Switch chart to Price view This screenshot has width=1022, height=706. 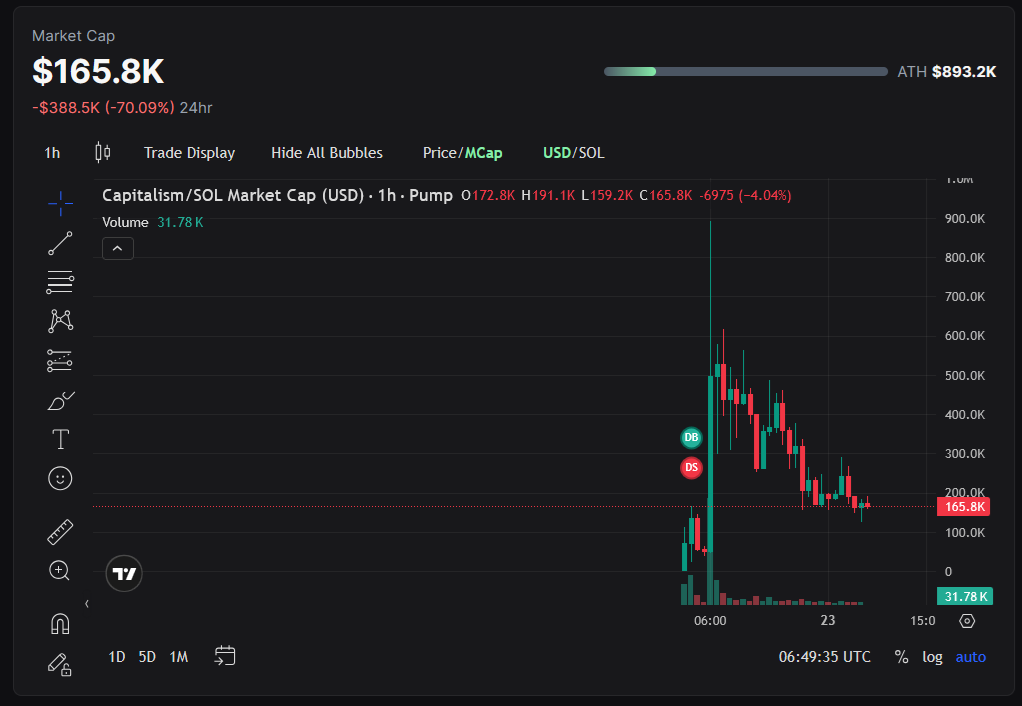[441, 153]
